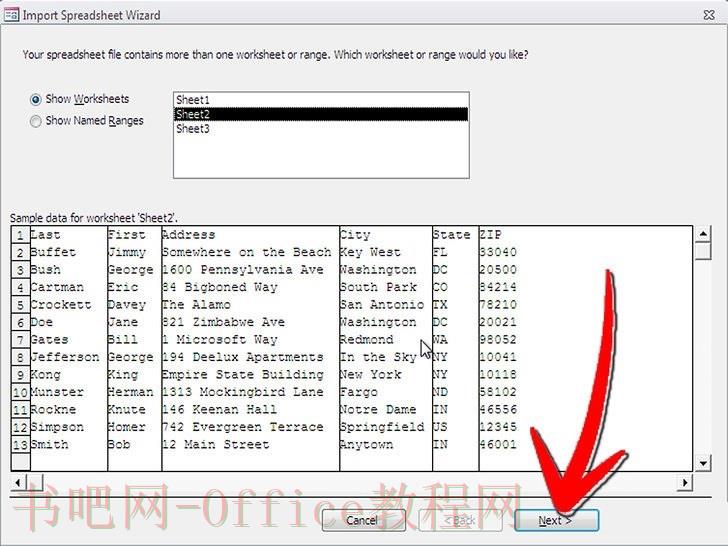Click the vertical scrollbar down arrow
Screen dimensions: 728x546
pos(703,463)
